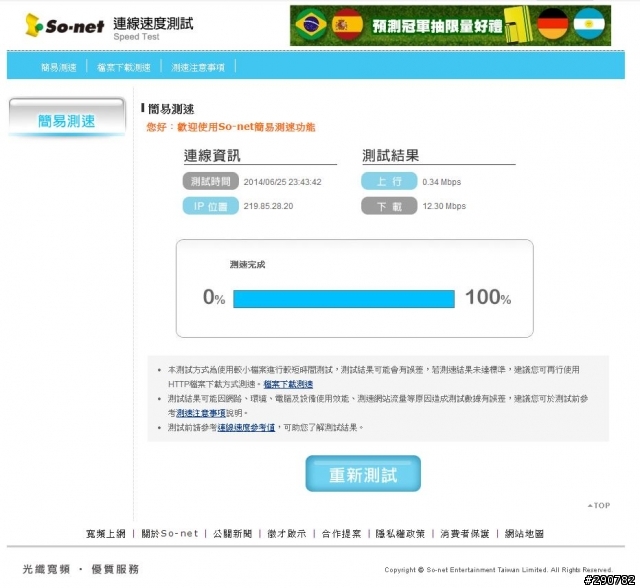Click the Brazil flag icon in banner
The height and width of the screenshot is (588, 640).
click(x=311, y=24)
